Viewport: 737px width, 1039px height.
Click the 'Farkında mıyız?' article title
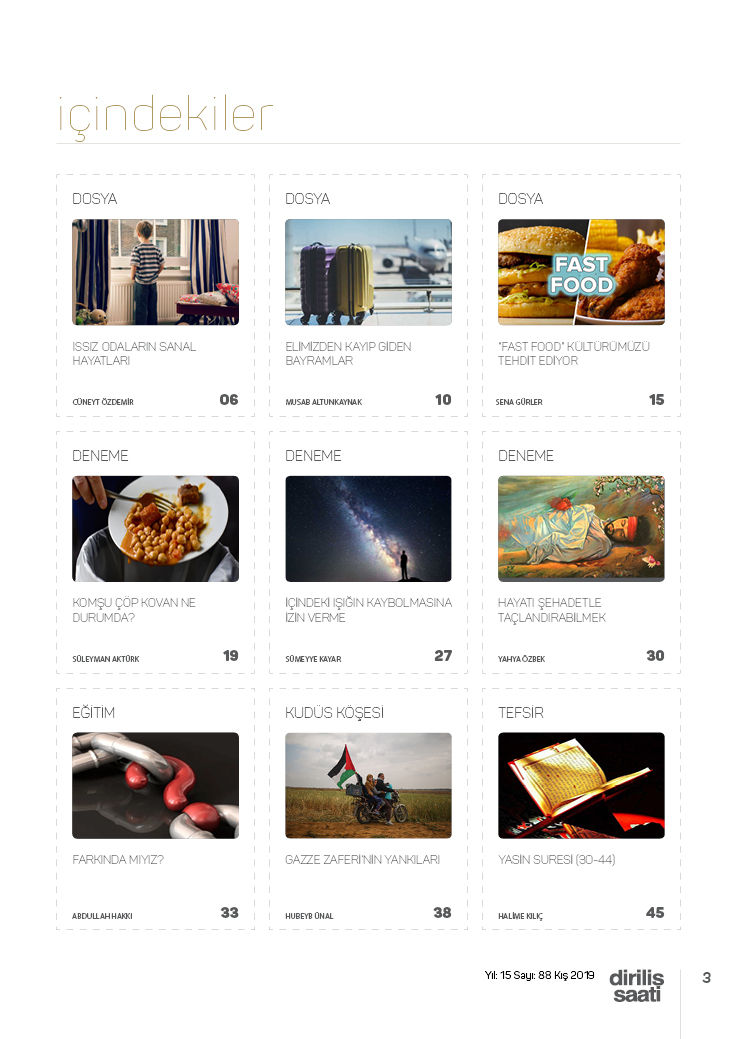(x=118, y=859)
